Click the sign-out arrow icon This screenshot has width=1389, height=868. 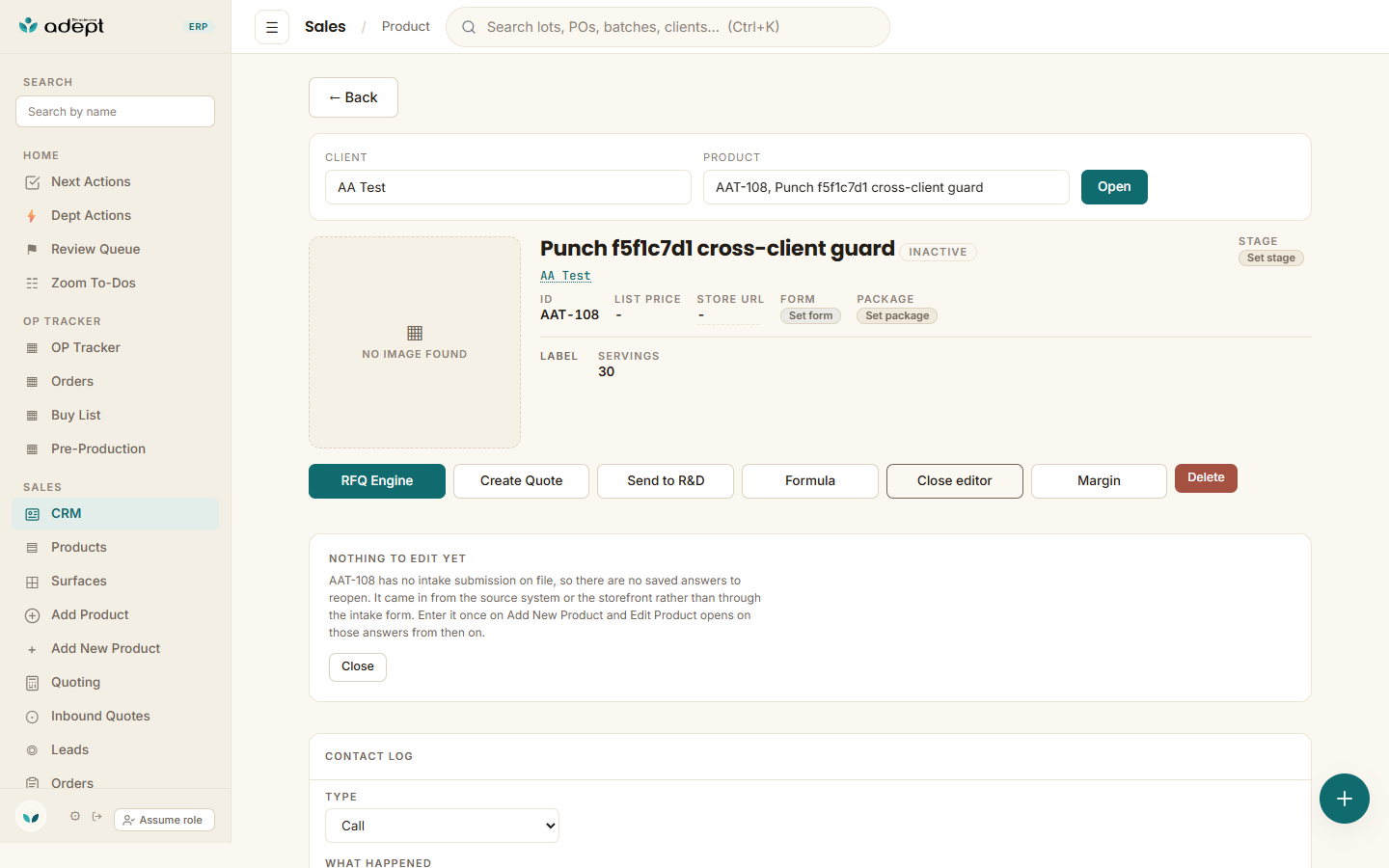click(97, 816)
